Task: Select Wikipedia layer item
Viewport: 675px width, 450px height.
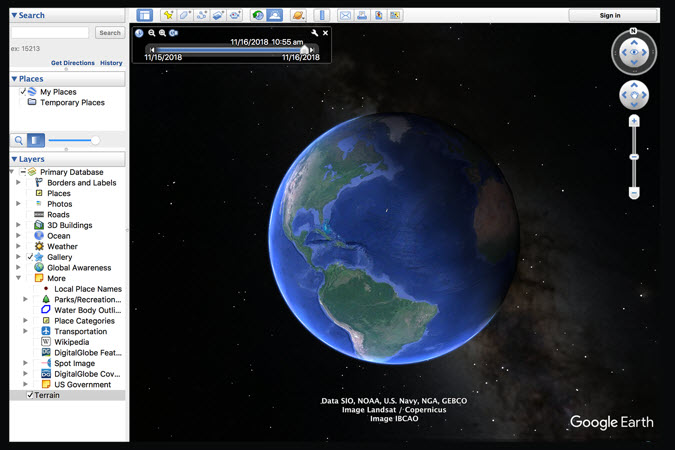Action: coord(71,342)
